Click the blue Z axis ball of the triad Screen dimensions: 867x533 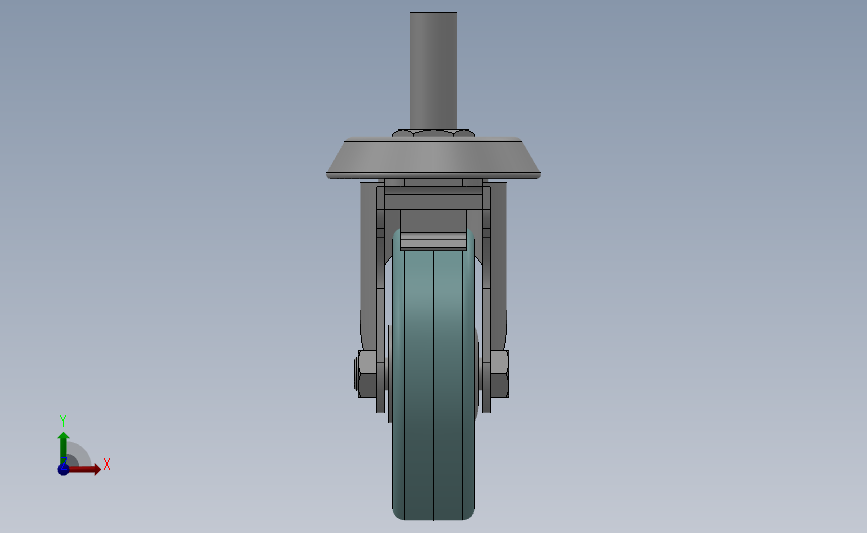pos(64,469)
